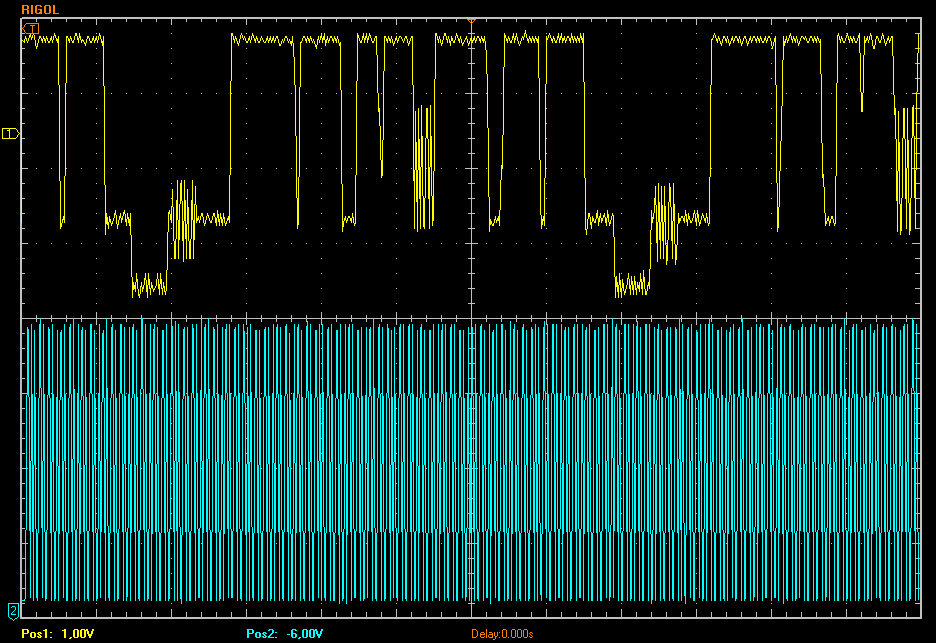Image resolution: width=936 pixels, height=643 pixels.
Task: Click the orange trigger position arrow at top center
Action: 471,20
